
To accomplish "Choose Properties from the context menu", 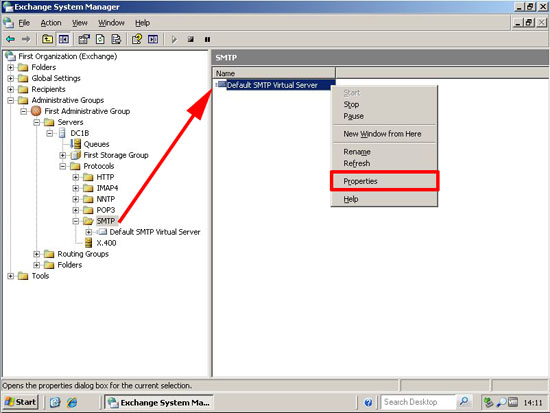I will click(384, 181).
